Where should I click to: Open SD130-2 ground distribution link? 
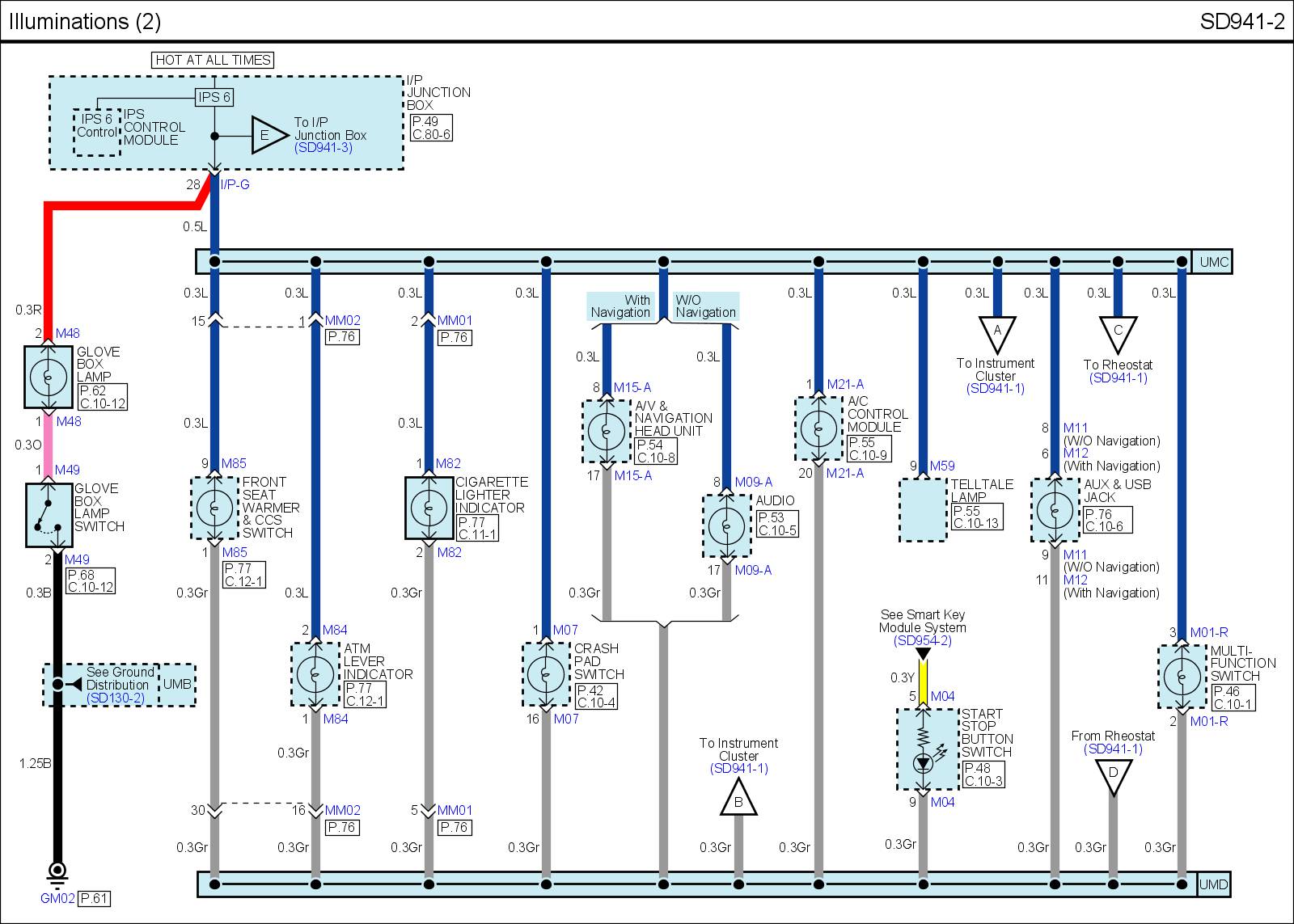[x=116, y=698]
